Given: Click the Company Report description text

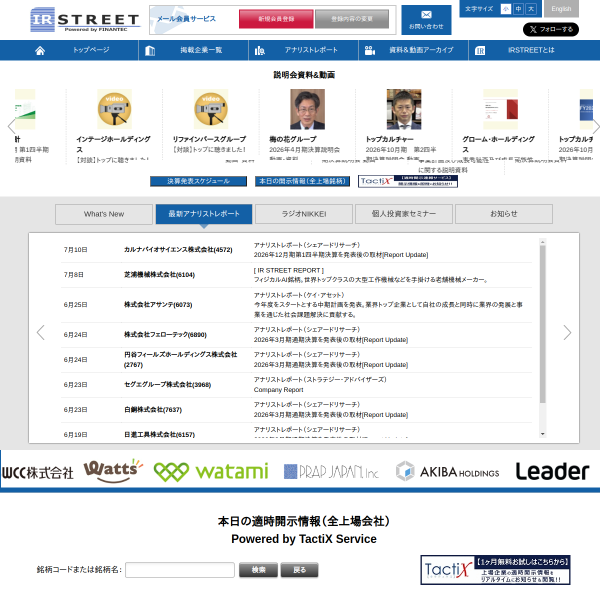Looking at the screenshot, I should [x=278, y=390].
